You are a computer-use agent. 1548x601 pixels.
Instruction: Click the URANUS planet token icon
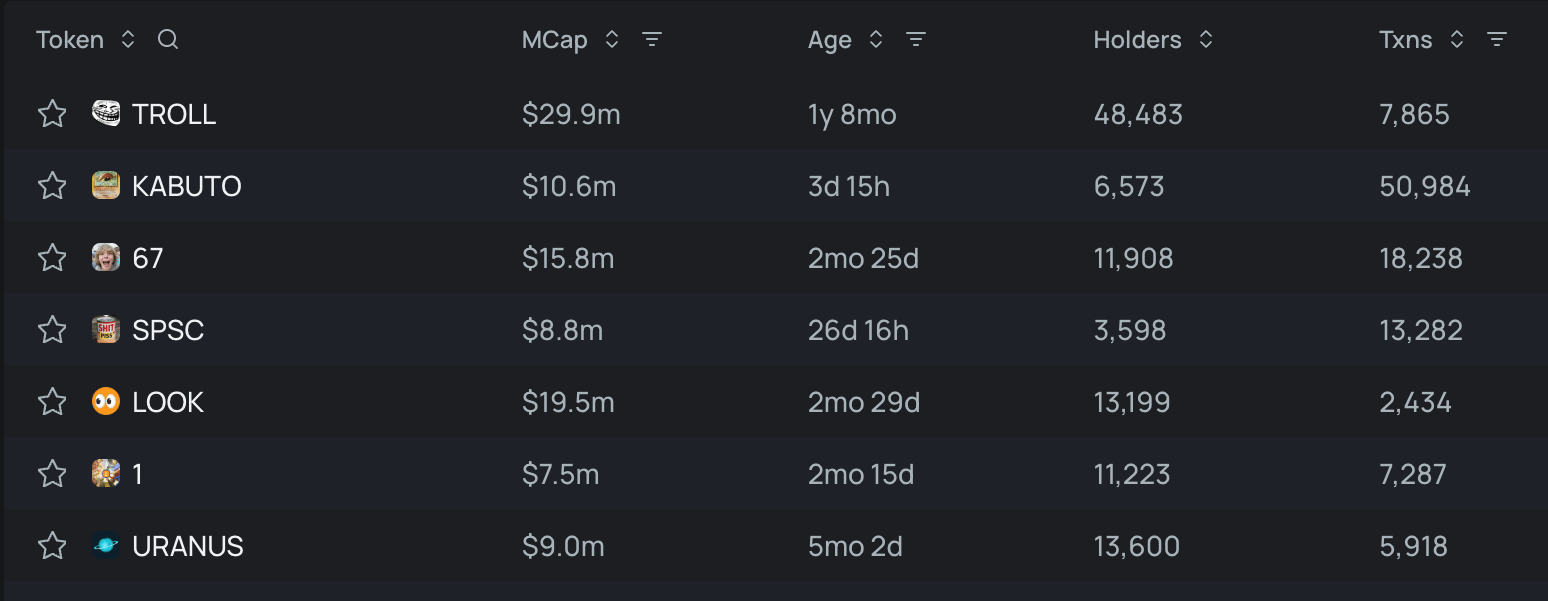106,546
